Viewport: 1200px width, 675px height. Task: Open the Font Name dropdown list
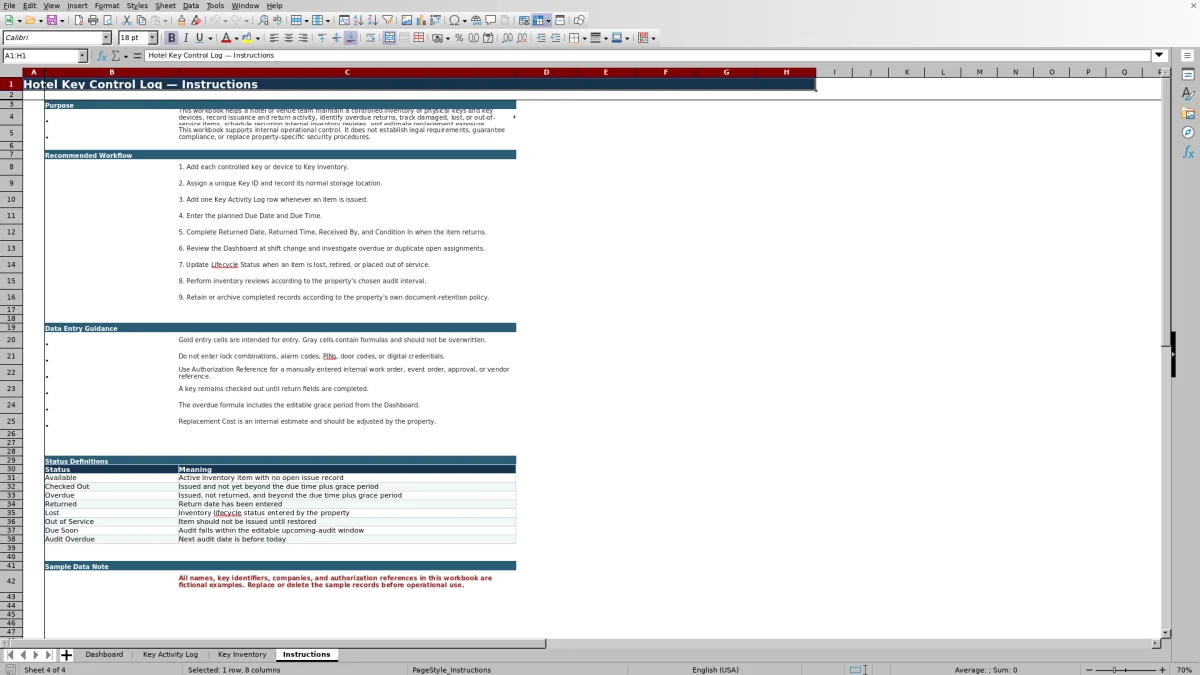(106, 38)
